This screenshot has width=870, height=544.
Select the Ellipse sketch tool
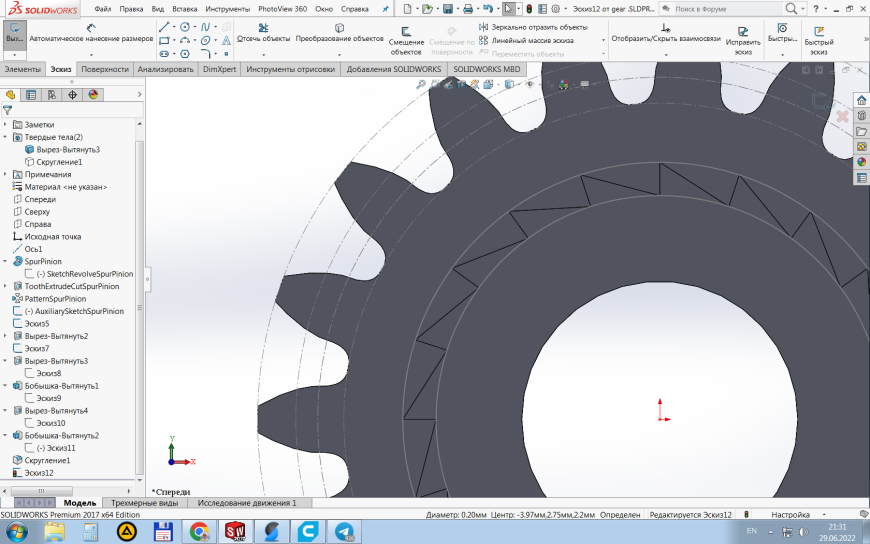coord(205,41)
